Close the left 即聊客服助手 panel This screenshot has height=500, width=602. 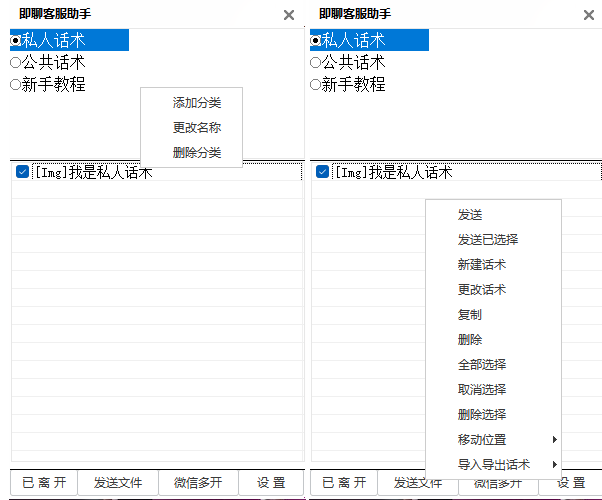pyautogui.click(x=289, y=15)
